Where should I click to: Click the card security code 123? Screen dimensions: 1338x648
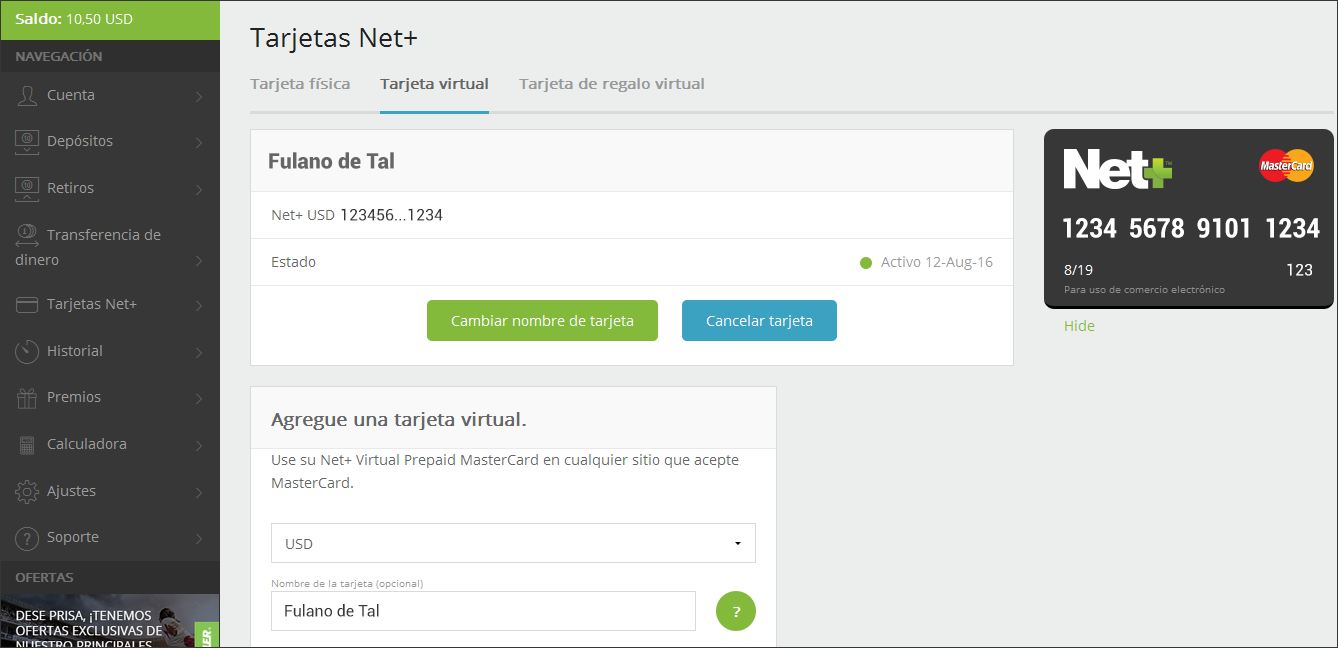pyautogui.click(x=1299, y=270)
